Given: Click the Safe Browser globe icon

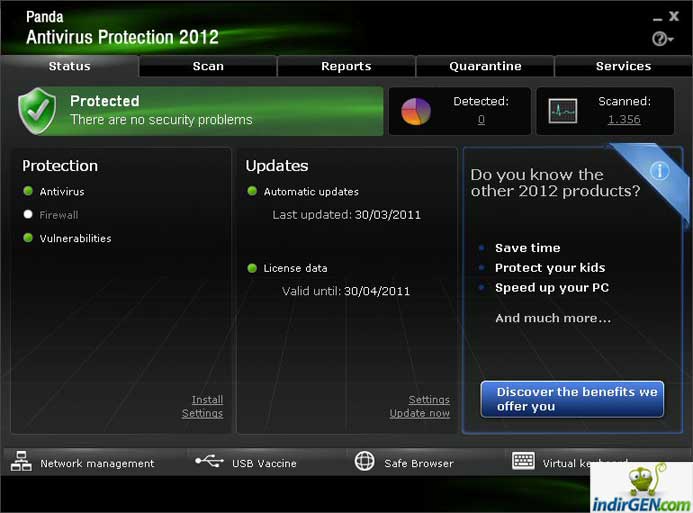Looking at the screenshot, I should point(365,461).
